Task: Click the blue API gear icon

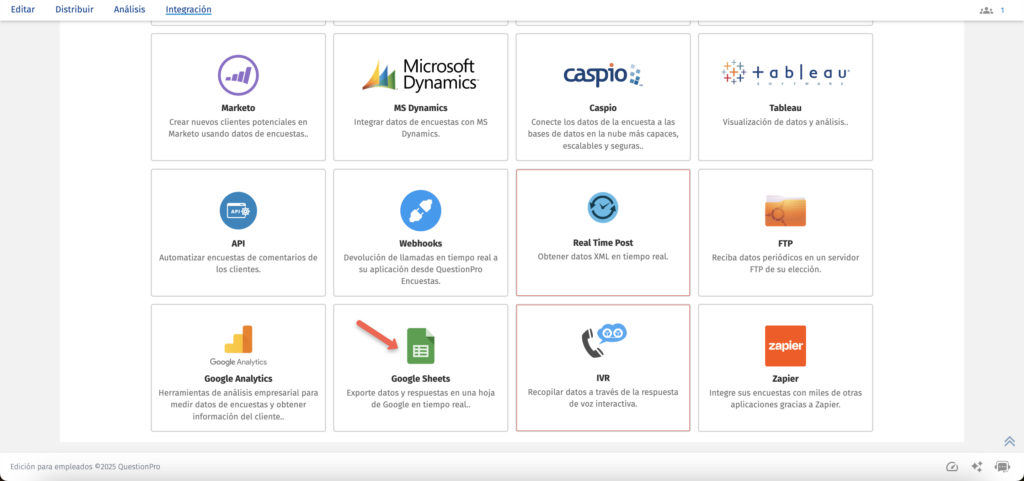Action: (238, 211)
